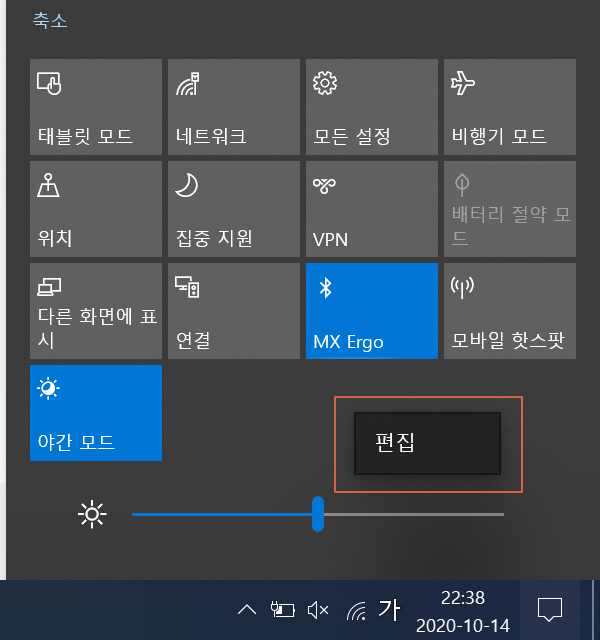The width and height of the screenshot is (600, 640).
Task: Open the 22:38 clock and calendar
Action: pyautogui.click(x=463, y=611)
